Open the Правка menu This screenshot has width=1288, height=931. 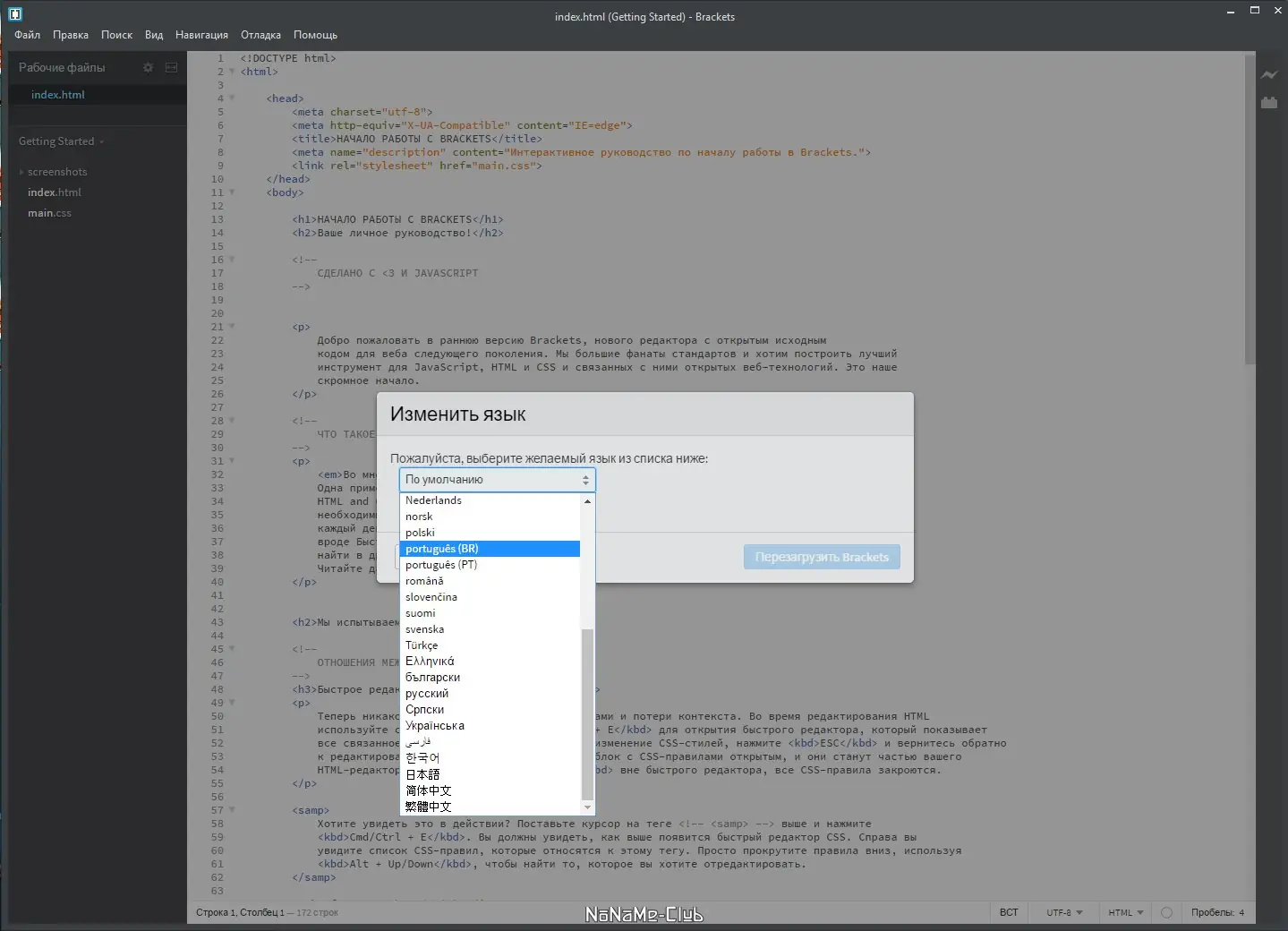[x=71, y=35]
